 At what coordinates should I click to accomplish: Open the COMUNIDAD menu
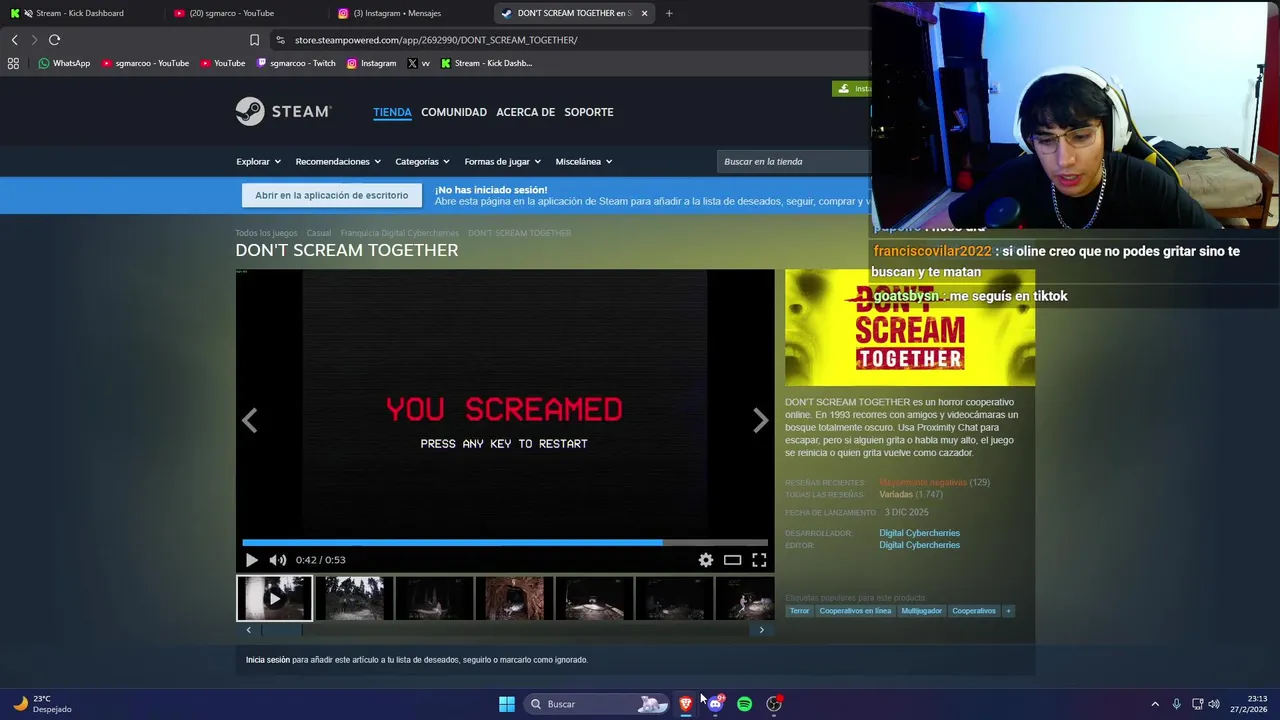coord(454,112)
